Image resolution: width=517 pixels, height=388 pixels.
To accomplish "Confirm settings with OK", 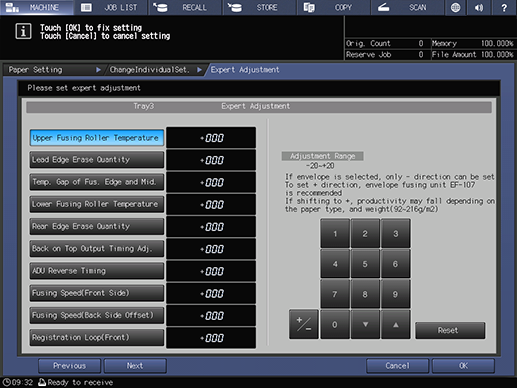I will tap(463, 366).
